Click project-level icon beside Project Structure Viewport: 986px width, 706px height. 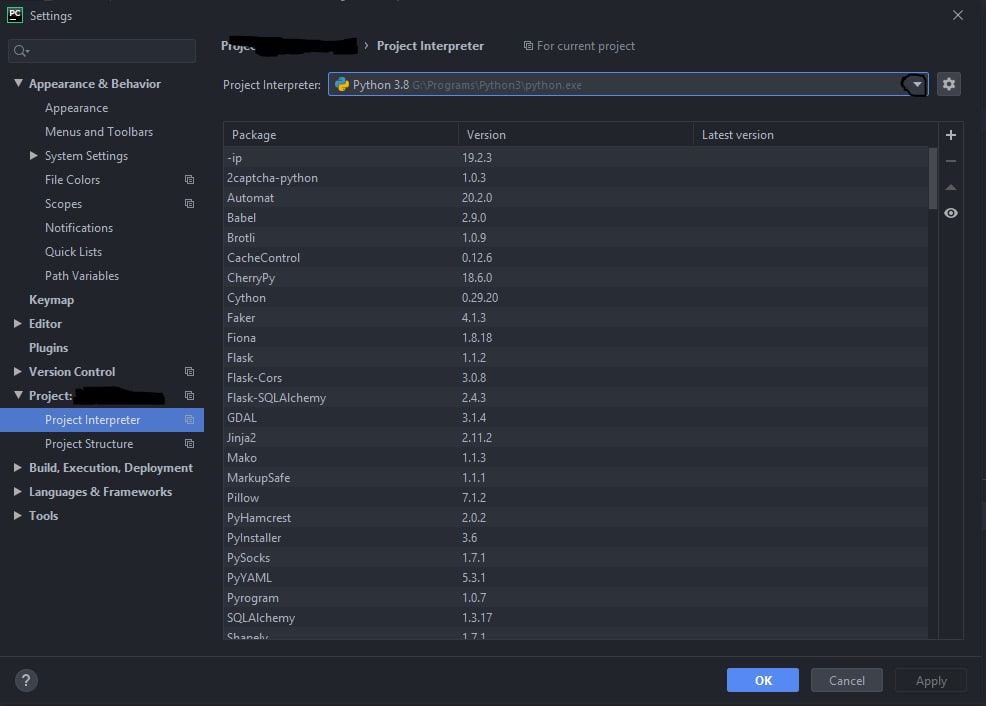[189, 444]
